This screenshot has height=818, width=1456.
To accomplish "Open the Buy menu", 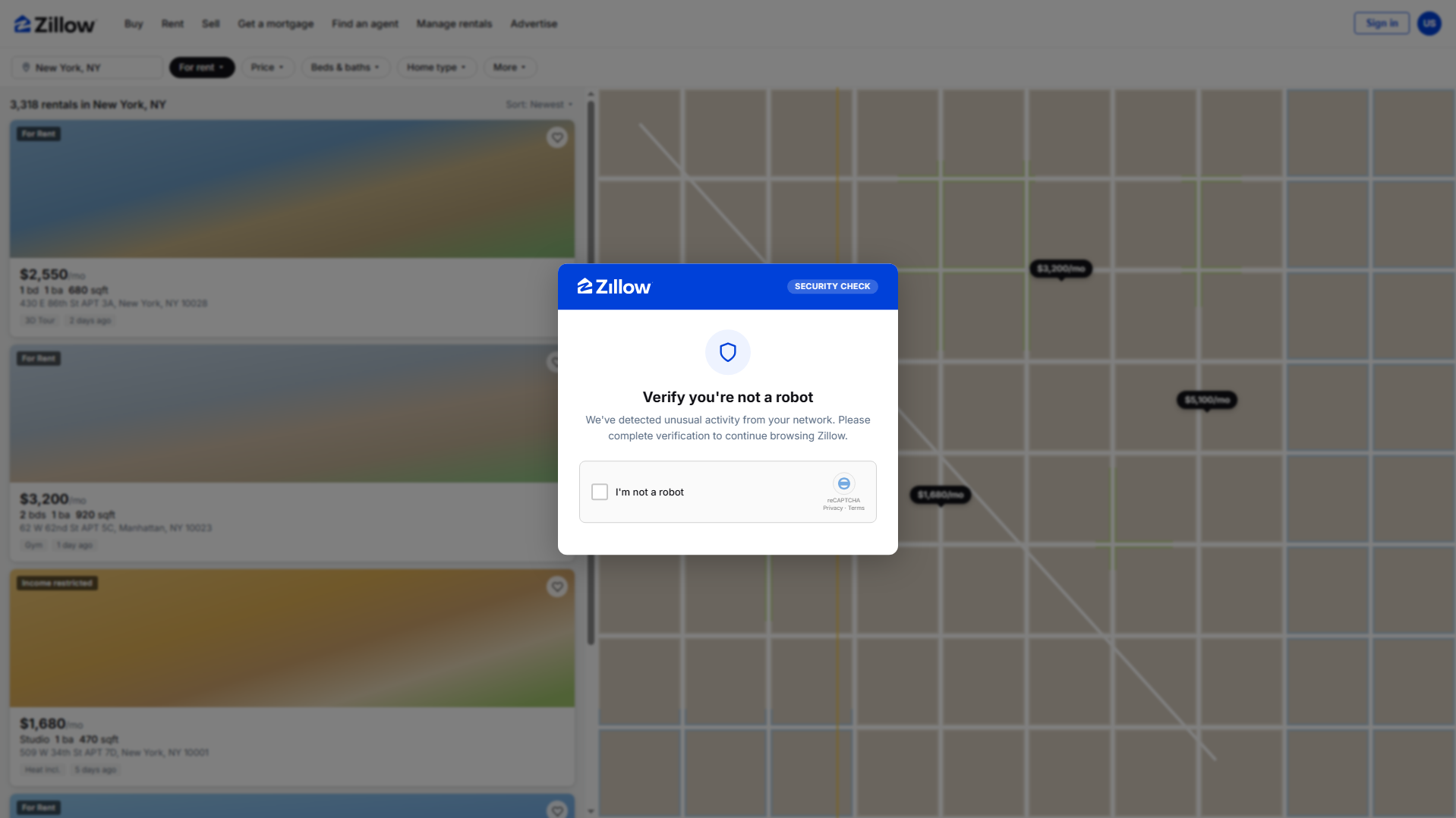I will pos(134,24).
